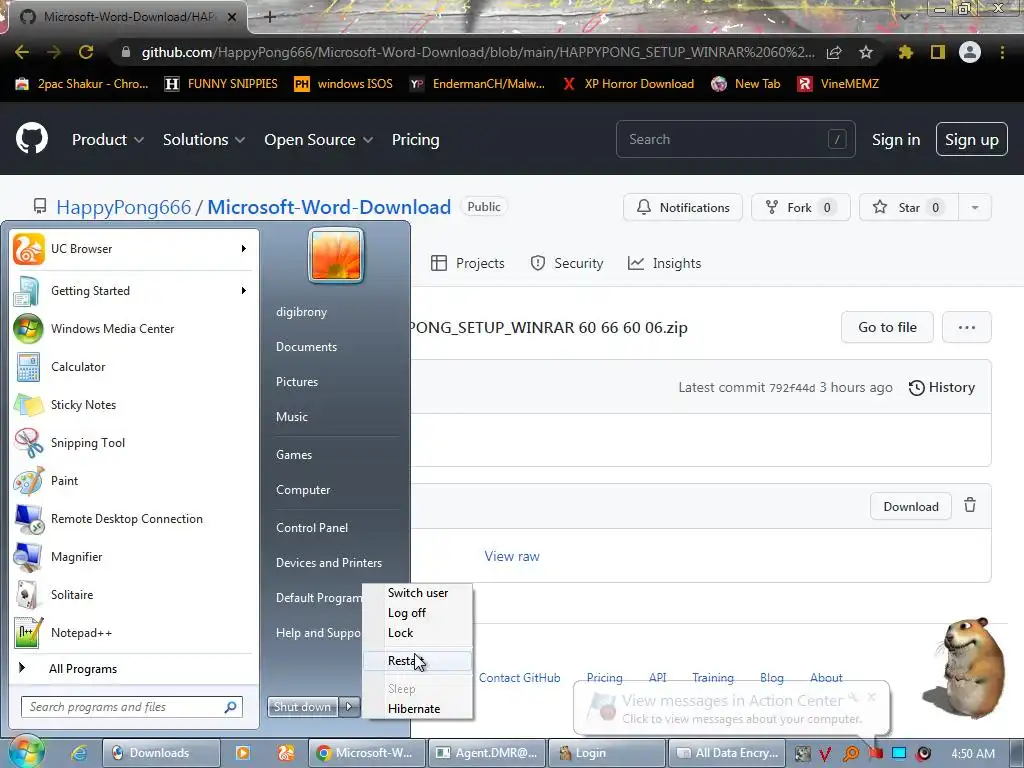Image resolution: width=1024 pixels, height=768 pixels.
Task: Expand the Product dropdown menu
Action: 108,140
